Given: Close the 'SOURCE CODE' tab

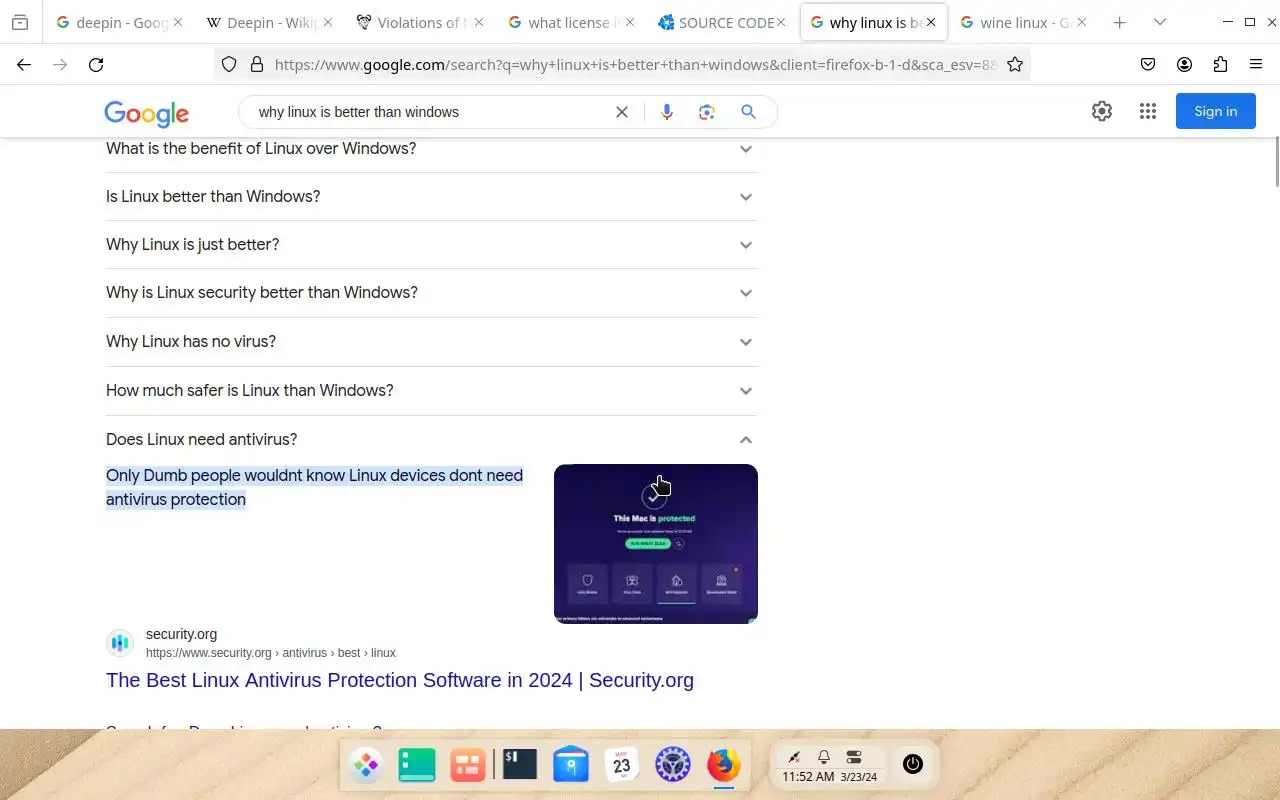Looking at the screenshot, I should (781, 22).
